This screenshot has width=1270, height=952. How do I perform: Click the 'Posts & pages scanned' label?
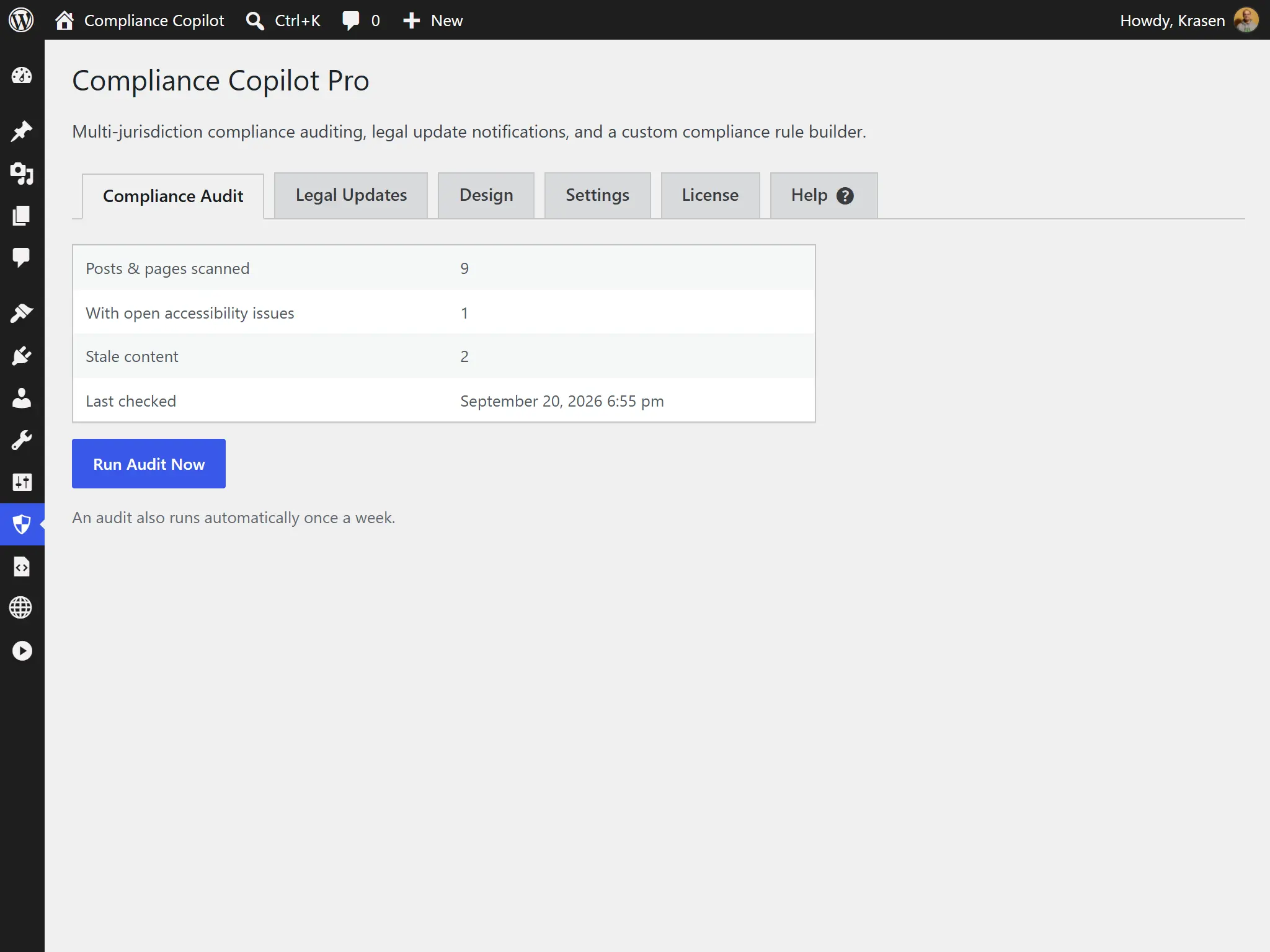tap(167, 268)
